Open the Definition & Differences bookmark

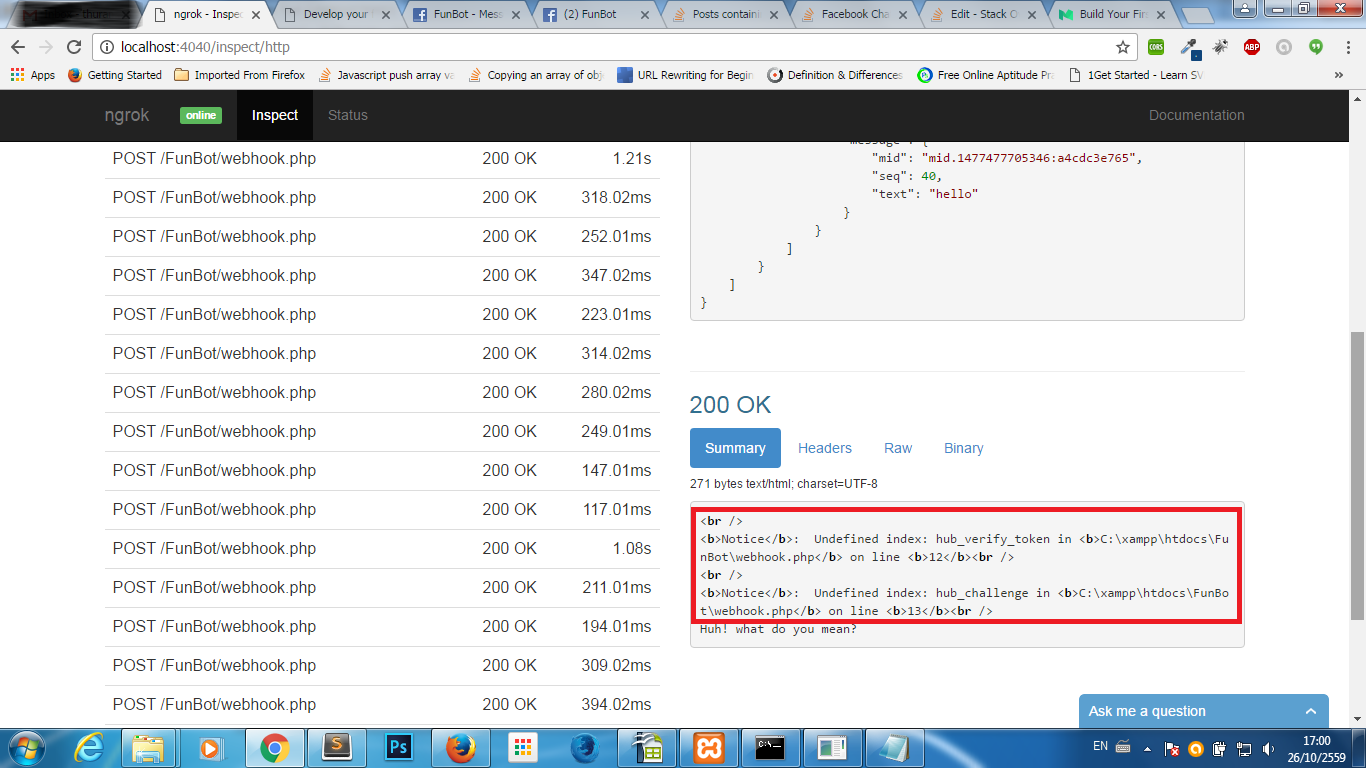point(836,75)
